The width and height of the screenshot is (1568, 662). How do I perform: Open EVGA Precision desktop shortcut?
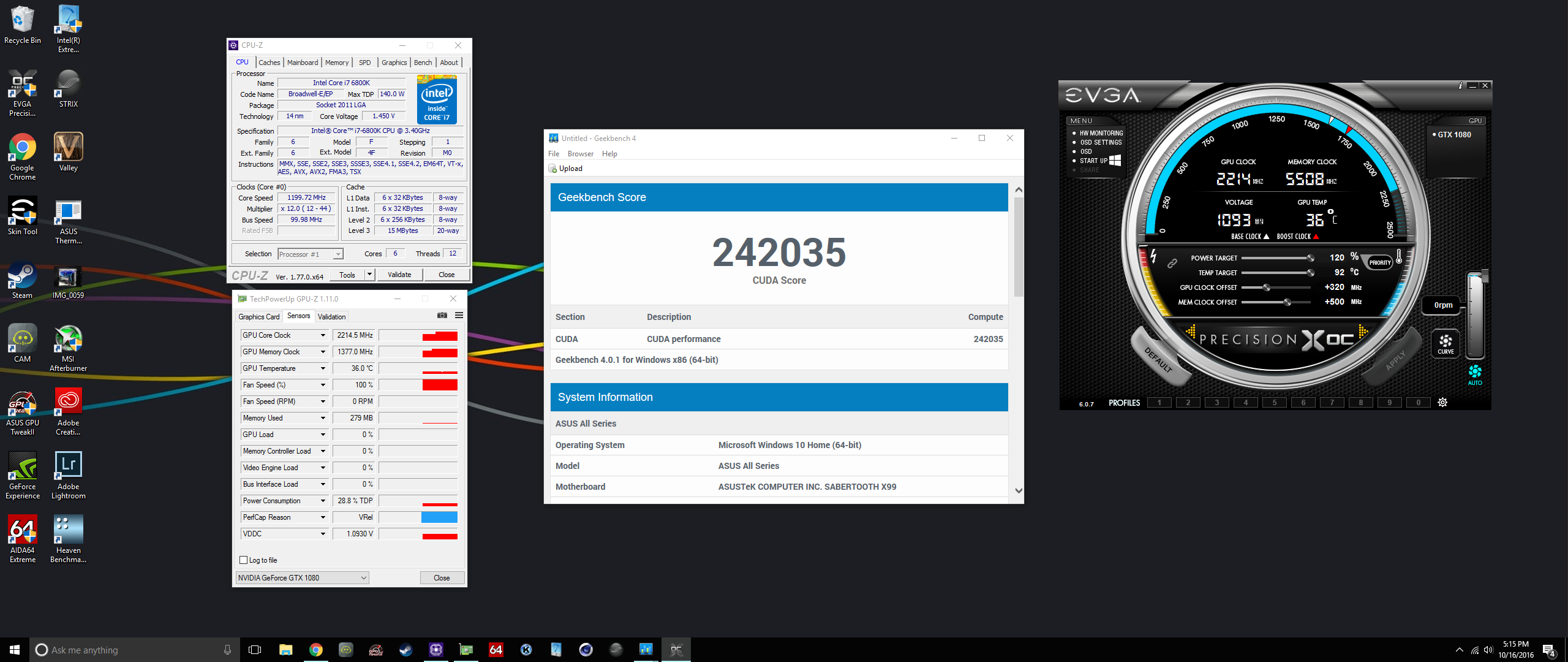[23, 93]
